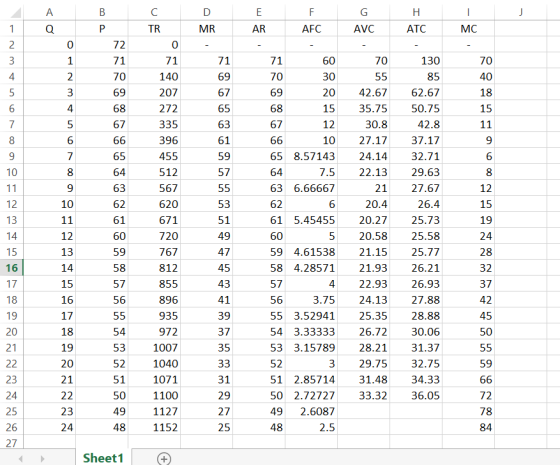Select TR cell with value 207

154,92
